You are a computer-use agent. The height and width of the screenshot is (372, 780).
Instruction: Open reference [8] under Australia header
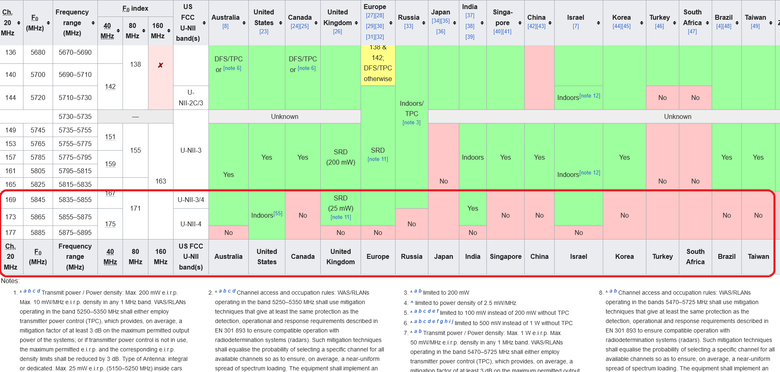[x=225, y=26]
